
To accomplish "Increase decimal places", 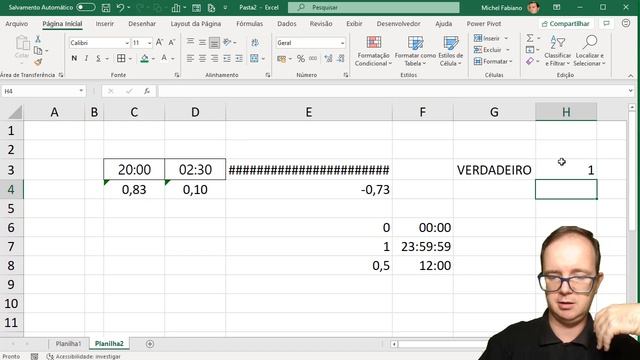I will tap(328, 59).
